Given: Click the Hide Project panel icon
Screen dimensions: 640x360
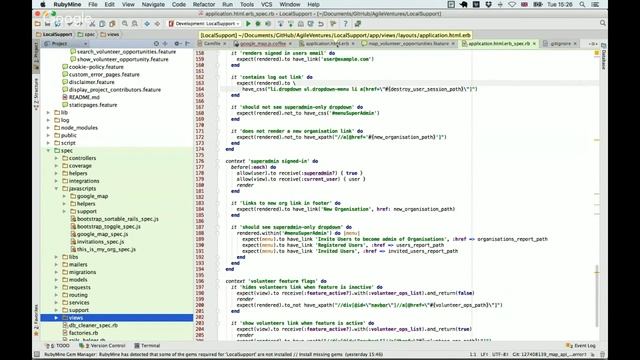Looking at the screenshot, I should [x=187, y=43].
